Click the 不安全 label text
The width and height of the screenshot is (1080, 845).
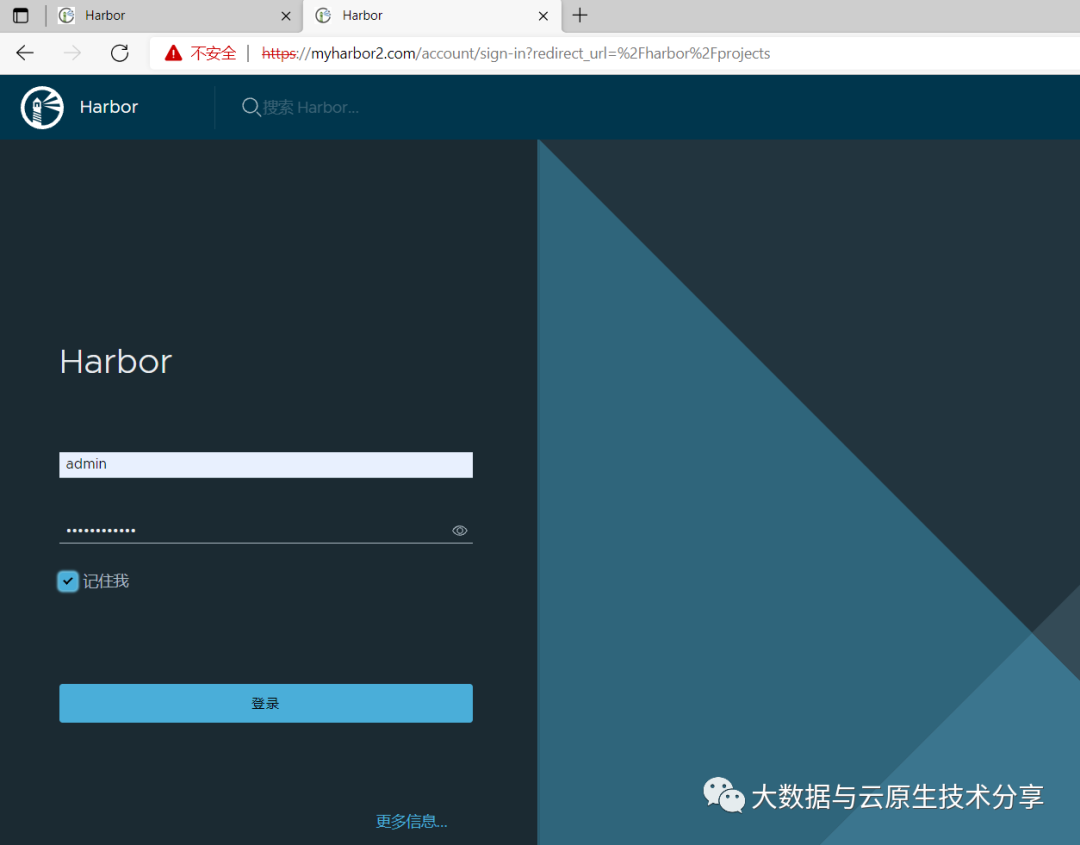(214, 53)
